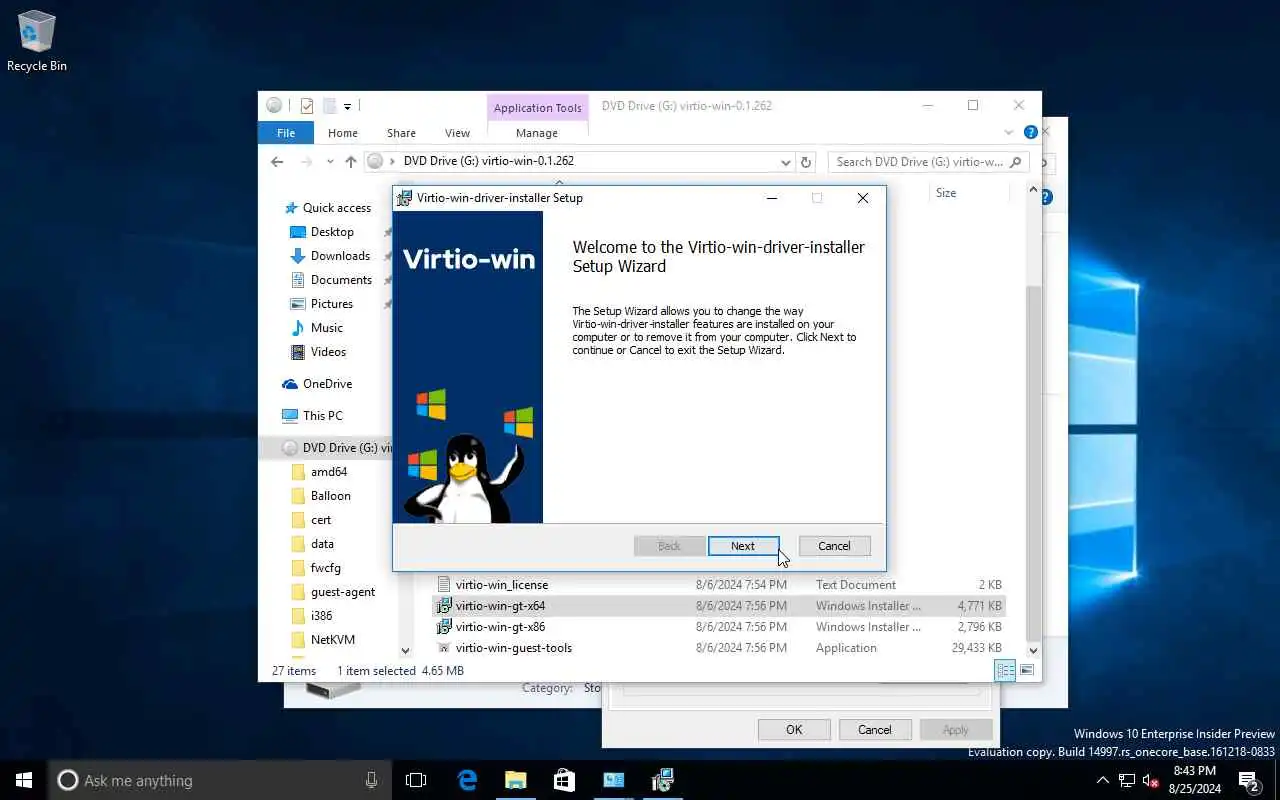The width and height of the screenshot is (1280, 800).
Task: Open the recent locations dropdown arrow
Action: coord(331,162)
